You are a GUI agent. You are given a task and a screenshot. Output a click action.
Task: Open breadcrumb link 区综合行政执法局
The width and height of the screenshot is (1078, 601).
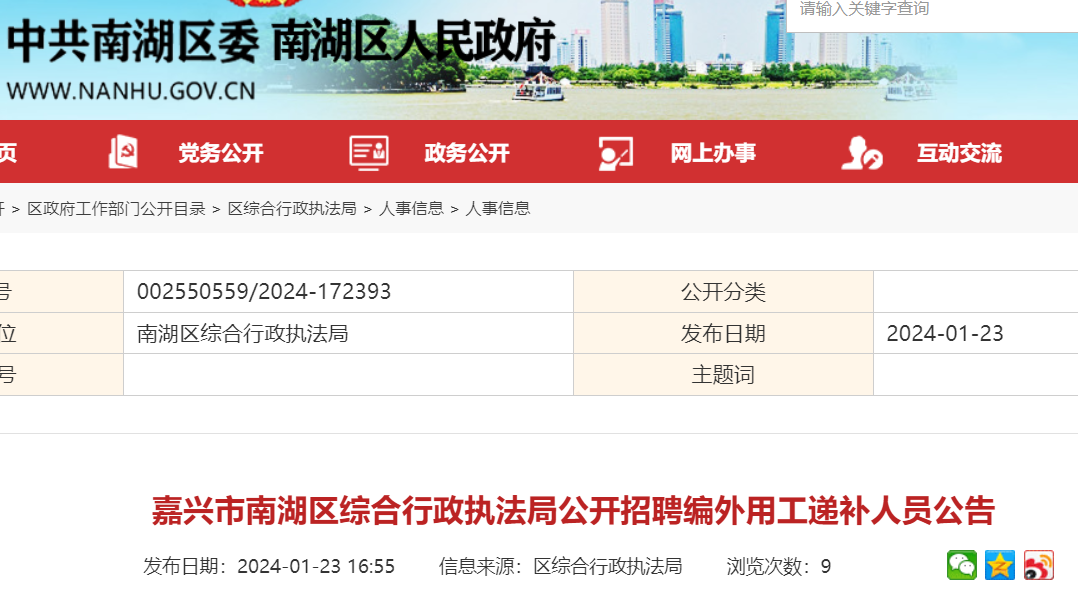point(292,208)
